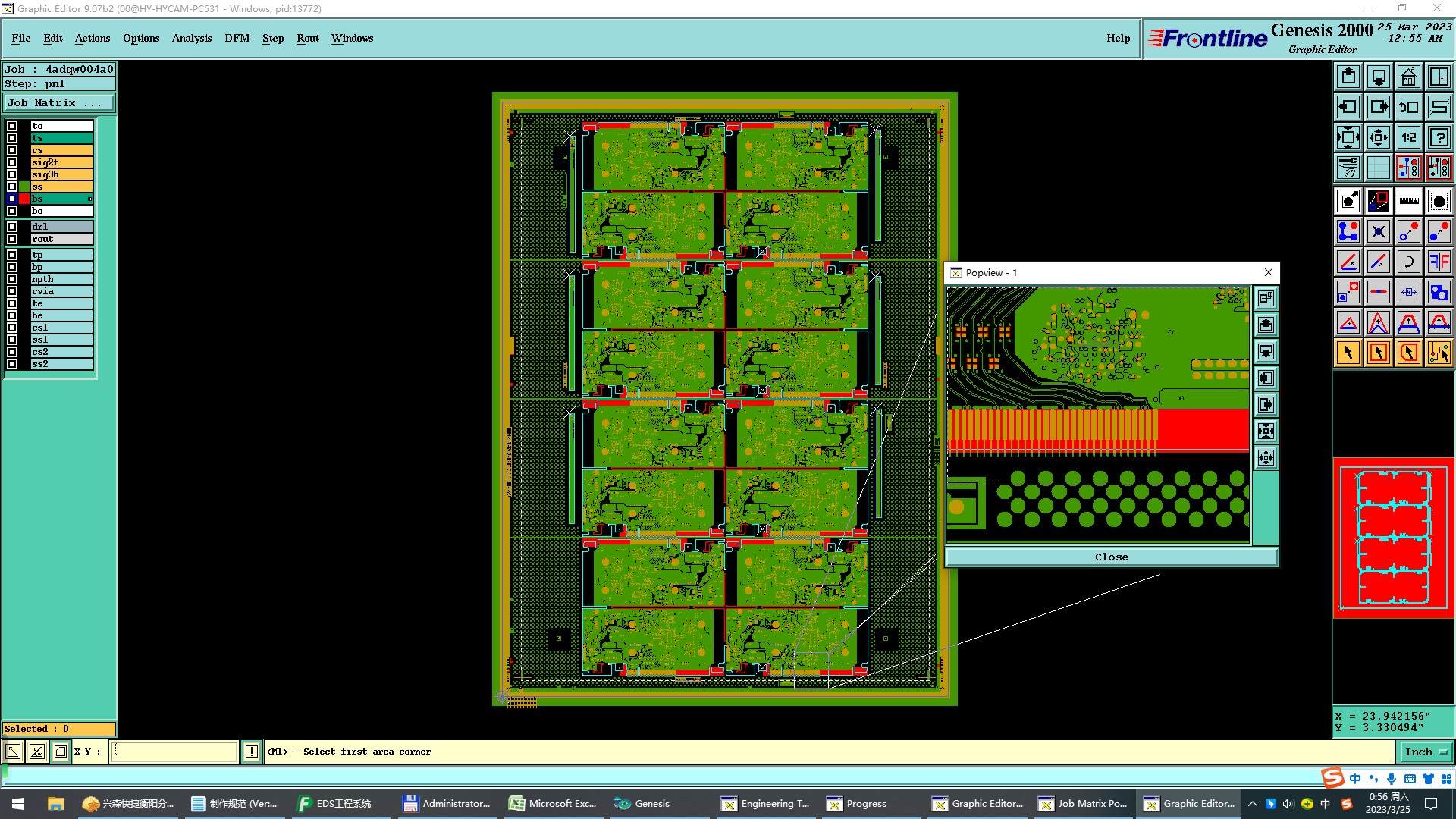Open the question mark help icon

pos(1439,137)
